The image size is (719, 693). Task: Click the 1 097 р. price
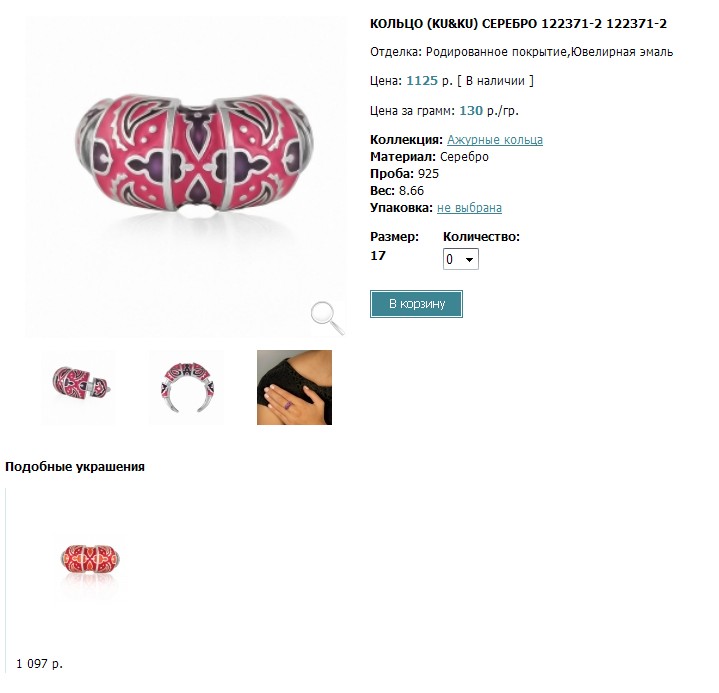tap(39, 664)
